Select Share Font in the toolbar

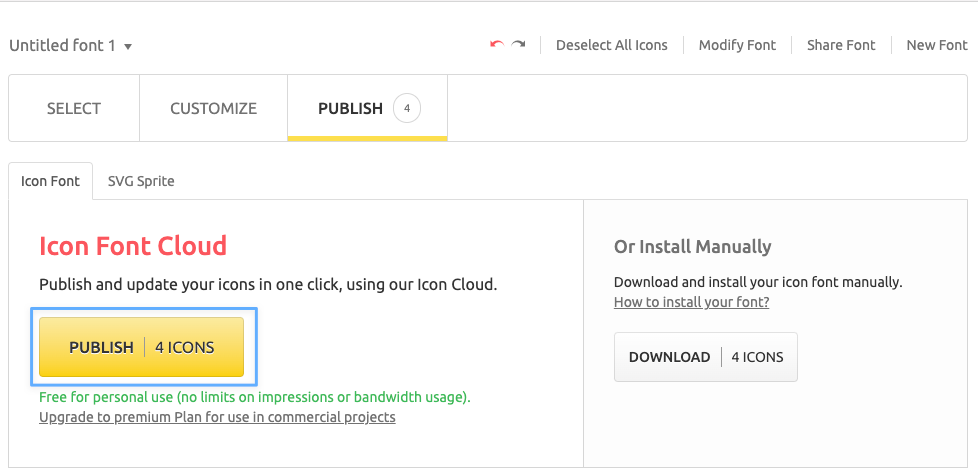point(841,45)
